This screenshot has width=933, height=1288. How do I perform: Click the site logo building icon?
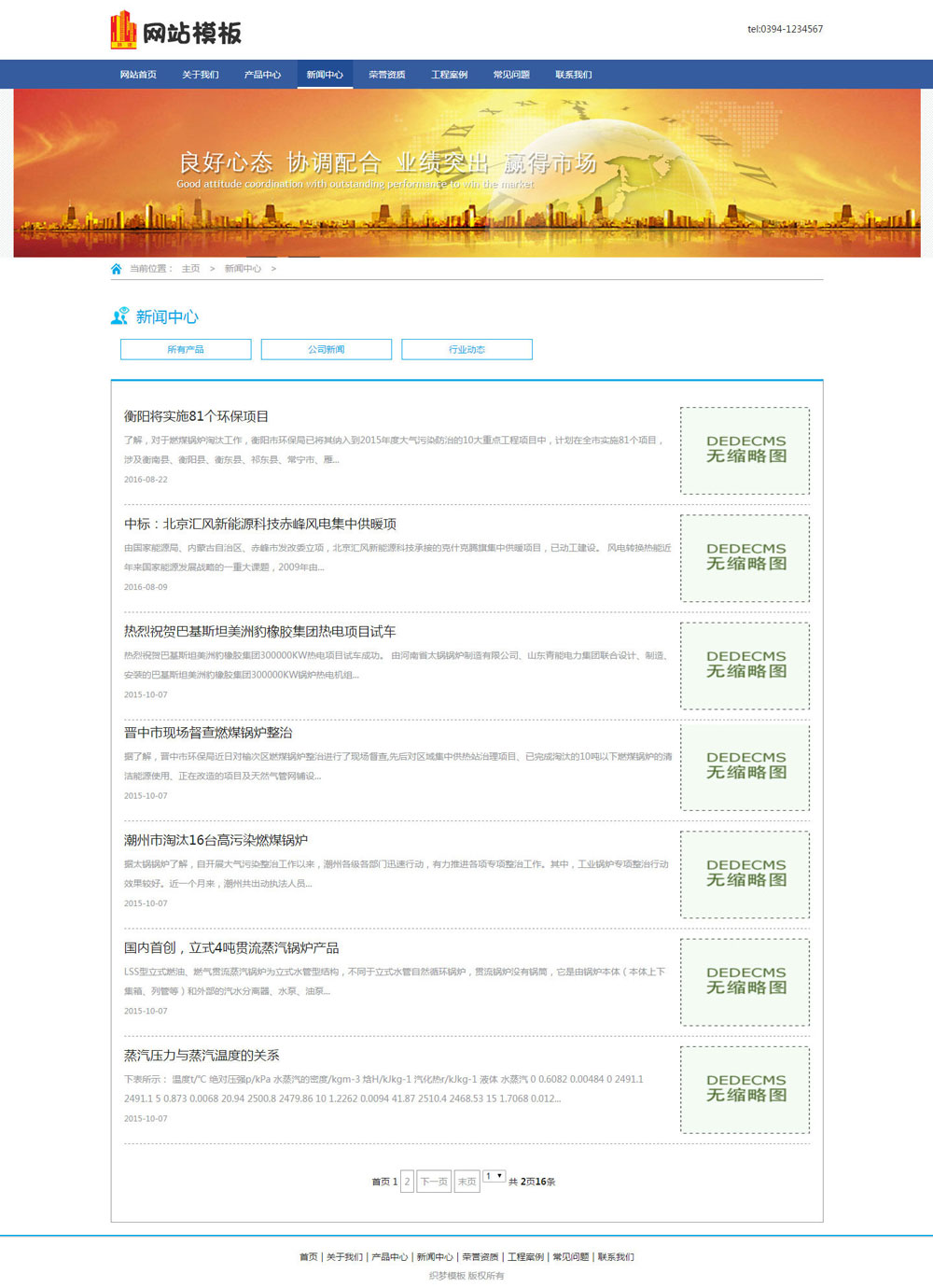[x=123, y=30]
